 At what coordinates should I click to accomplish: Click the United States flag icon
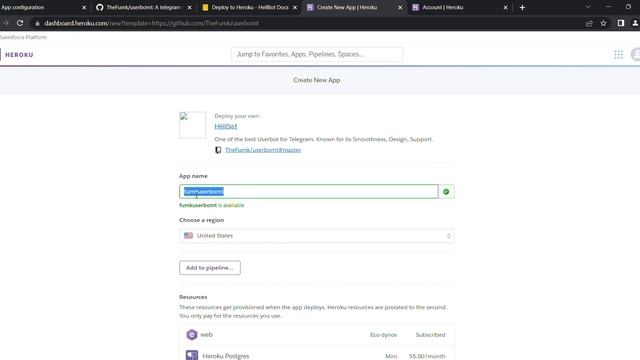[x=188, y=236]
